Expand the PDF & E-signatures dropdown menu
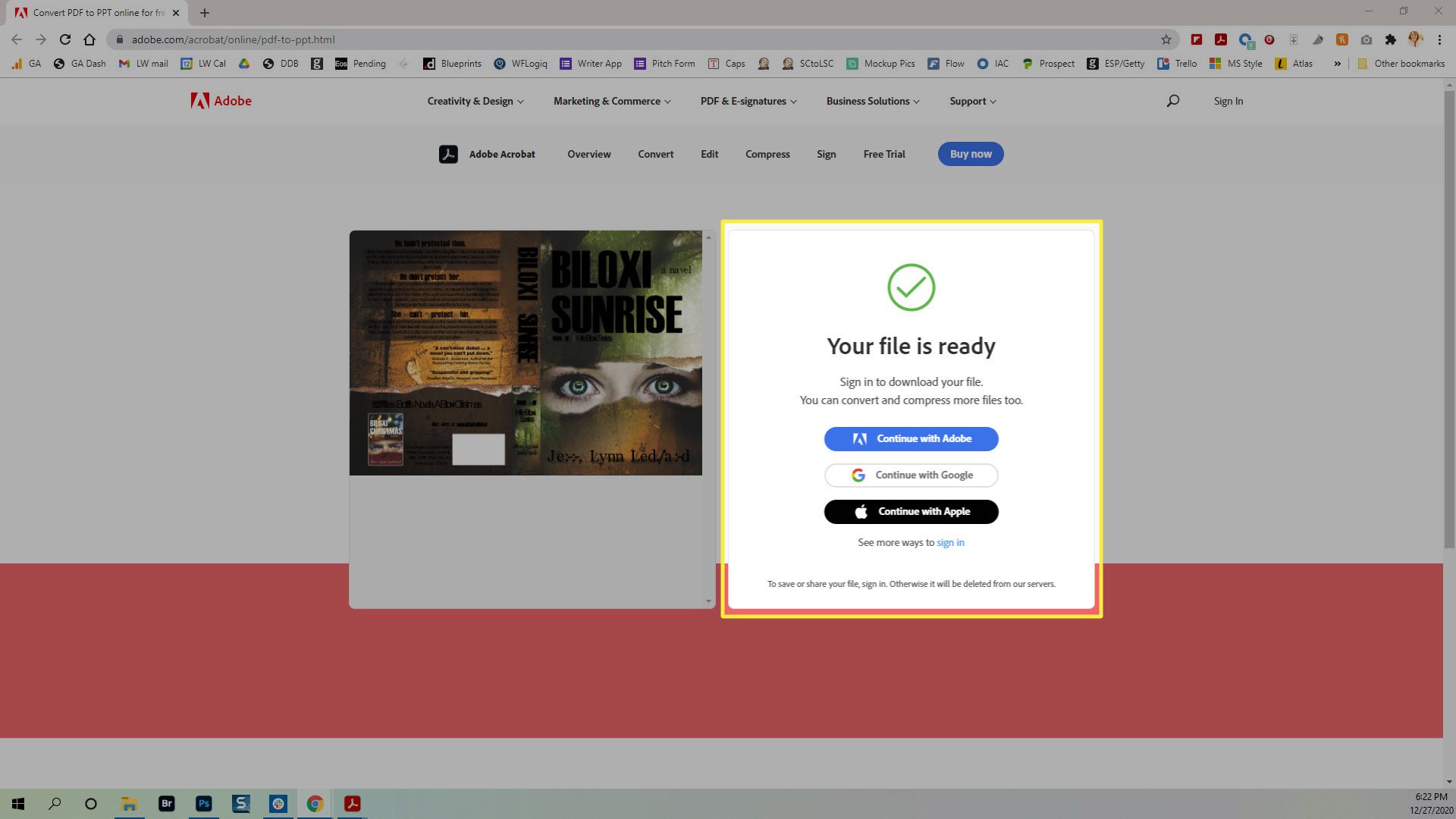The height and width of the screenshot is (819, 1456). (747, 101)
